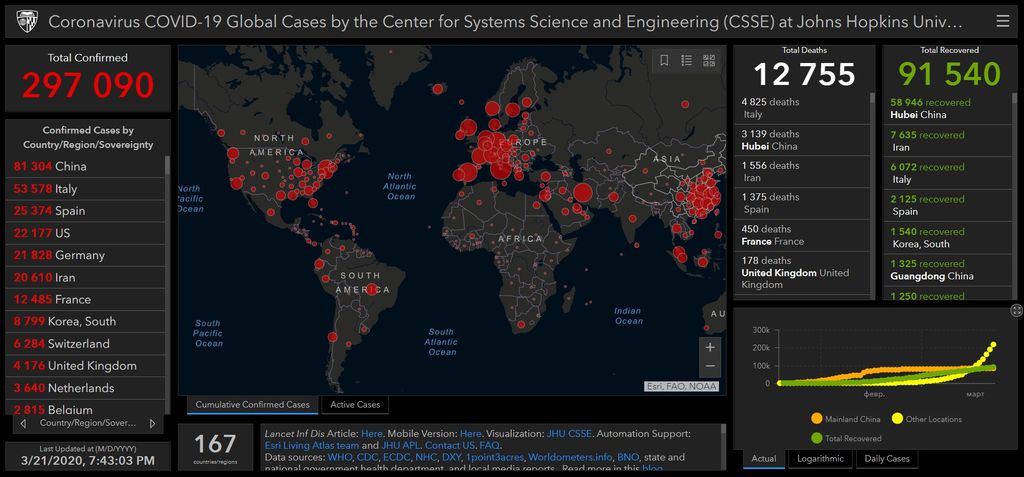Switch chart to the Logarithmic tab
This screenshot has width=1024, height=477.
[x=819, y=459]
